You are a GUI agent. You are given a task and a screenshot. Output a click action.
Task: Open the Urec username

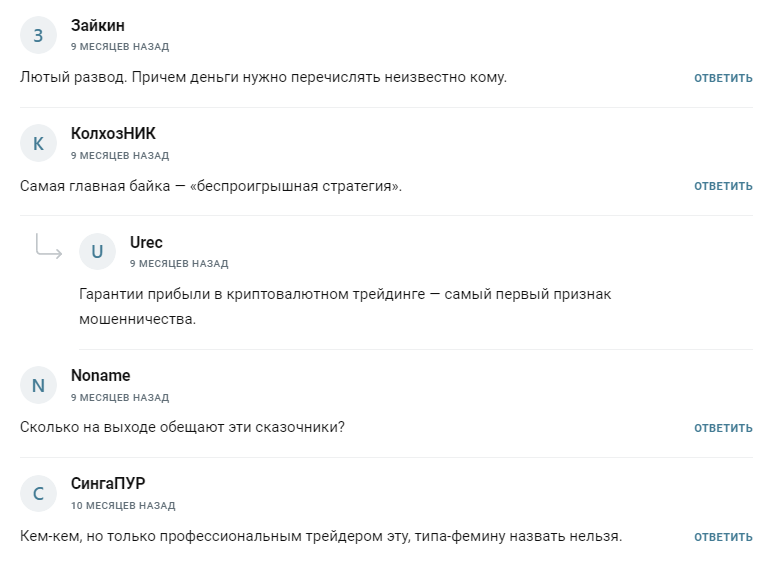[146, 243]
